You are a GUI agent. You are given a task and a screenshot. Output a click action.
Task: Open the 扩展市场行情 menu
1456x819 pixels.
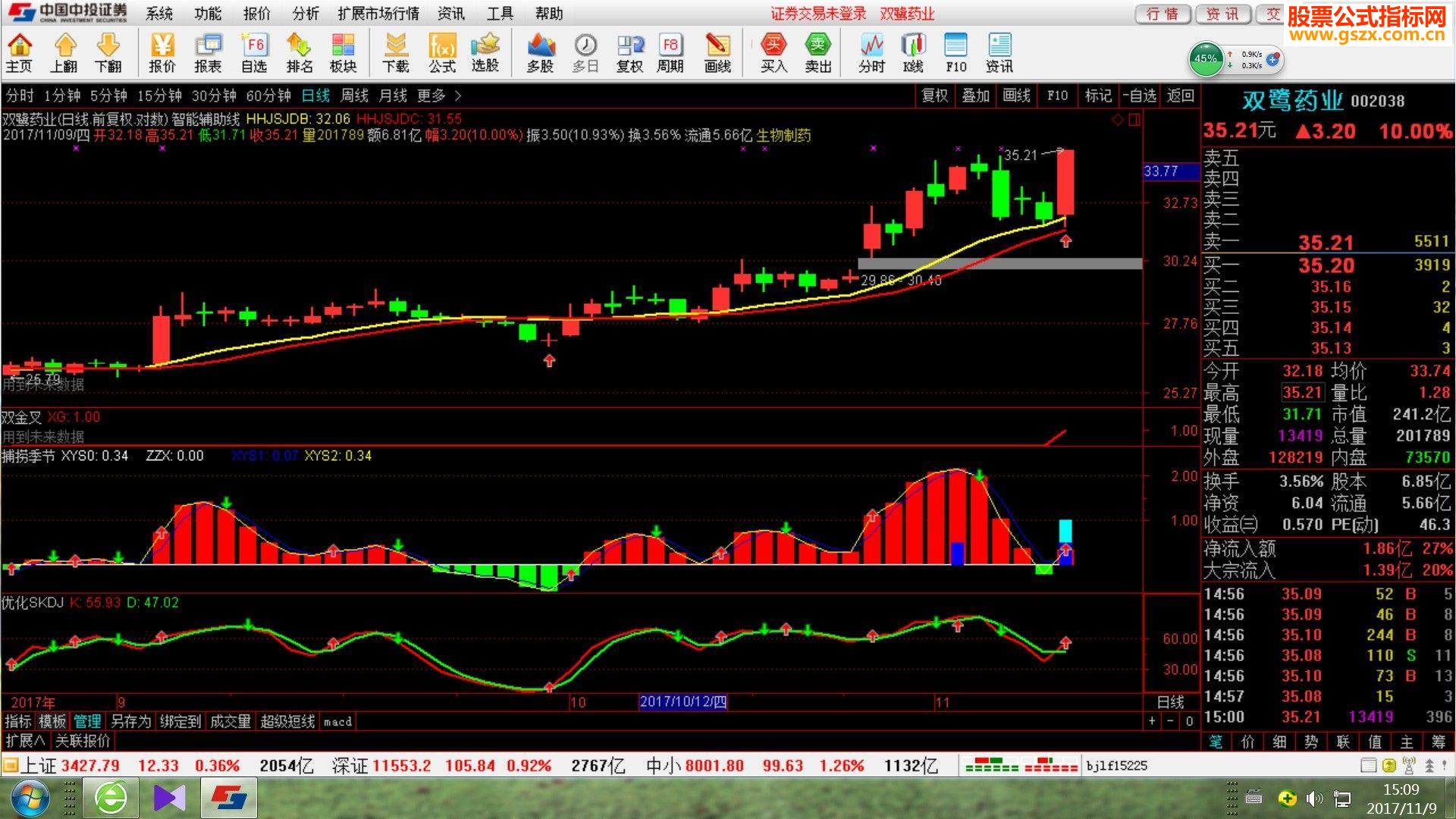pyautogui.click(x=378, y=14)
